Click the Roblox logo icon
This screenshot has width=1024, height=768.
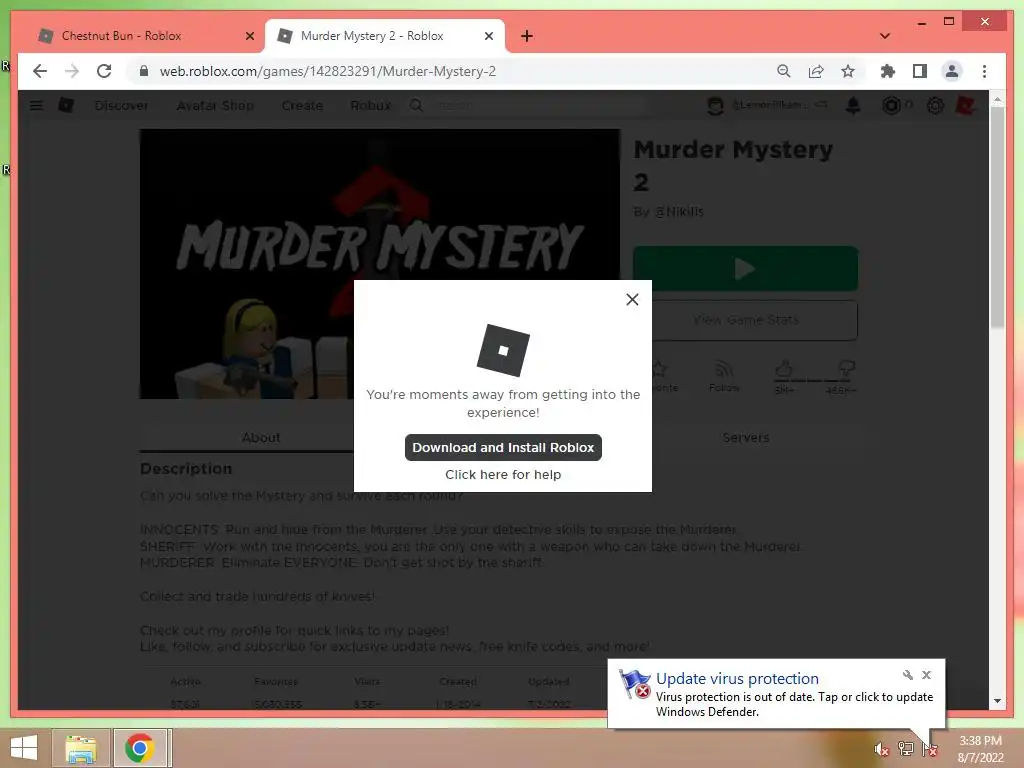[x=66, y=104]
